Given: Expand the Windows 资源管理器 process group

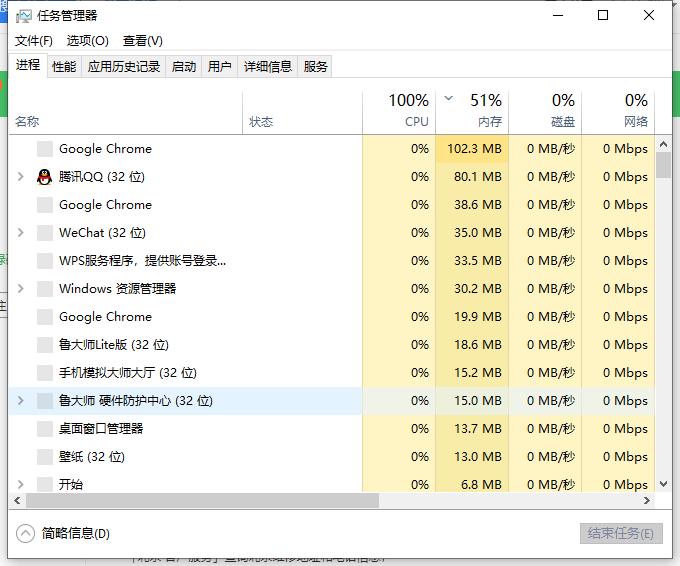Looking at the screenshot, I should (20, 288).
